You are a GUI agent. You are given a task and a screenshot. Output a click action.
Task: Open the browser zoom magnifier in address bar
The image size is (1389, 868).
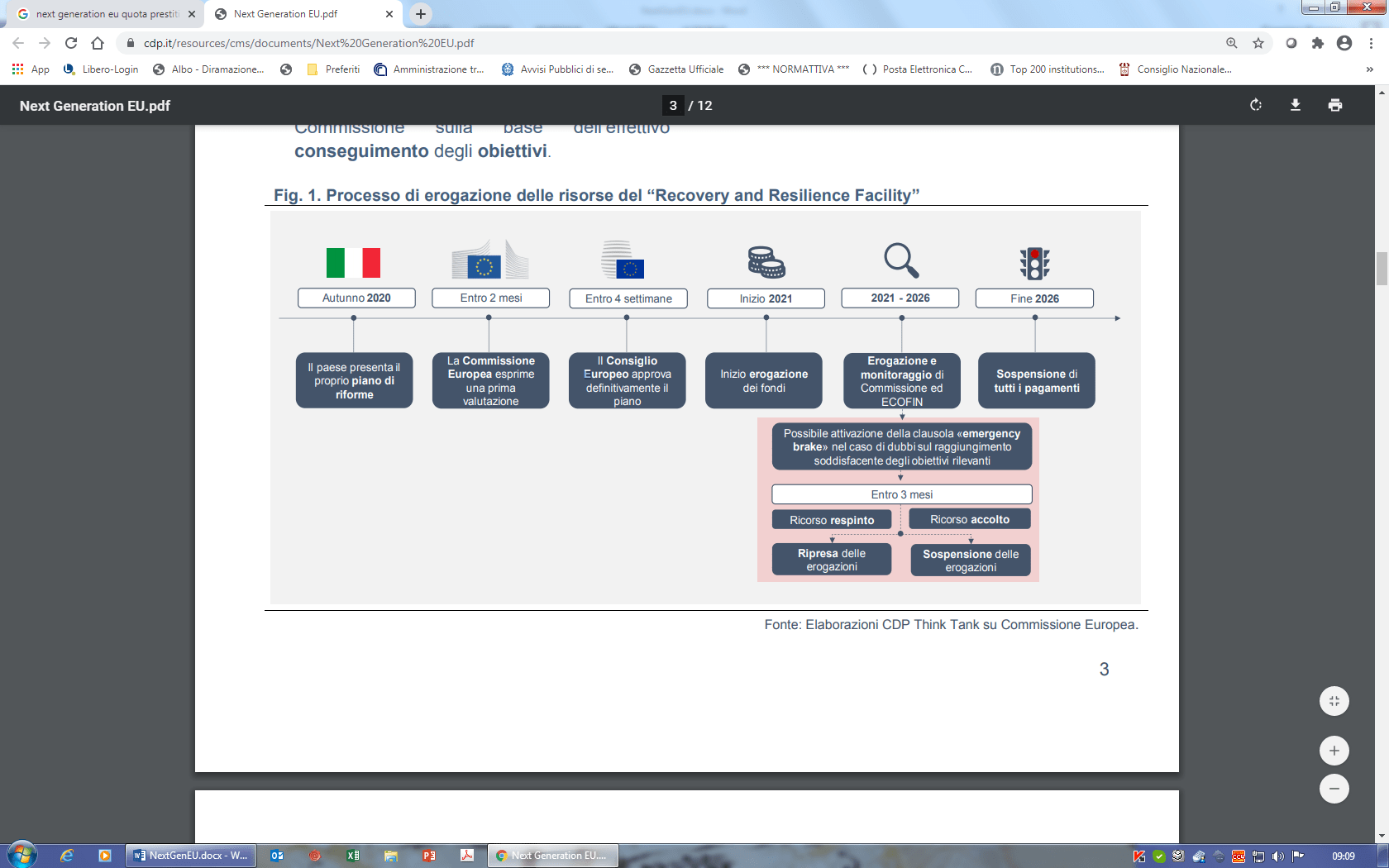click(1232, 43)
